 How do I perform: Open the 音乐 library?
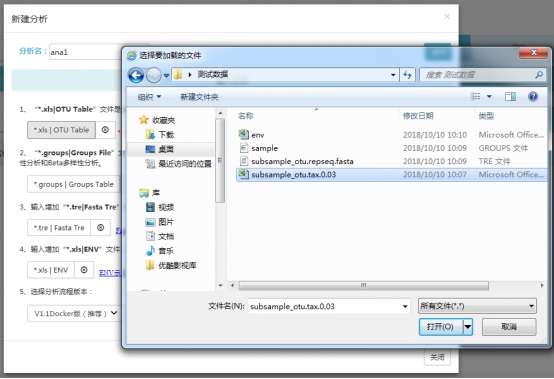click(x=160, y=251)
